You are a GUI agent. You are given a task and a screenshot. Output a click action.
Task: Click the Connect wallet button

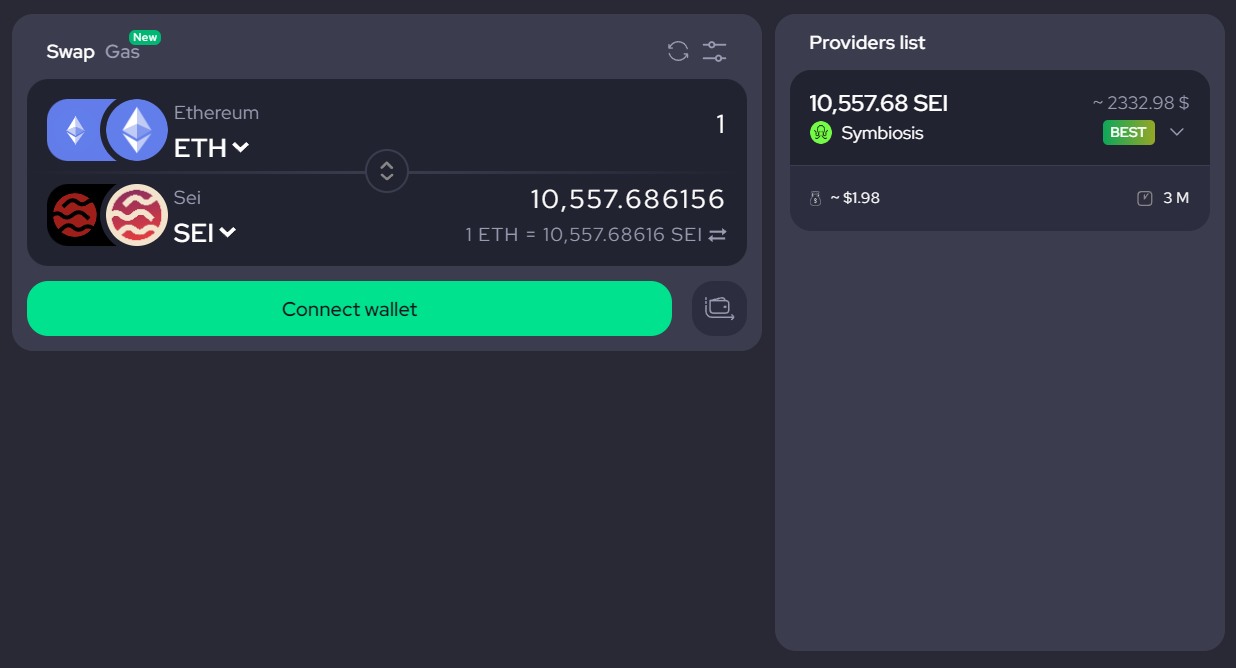(349, 308)
